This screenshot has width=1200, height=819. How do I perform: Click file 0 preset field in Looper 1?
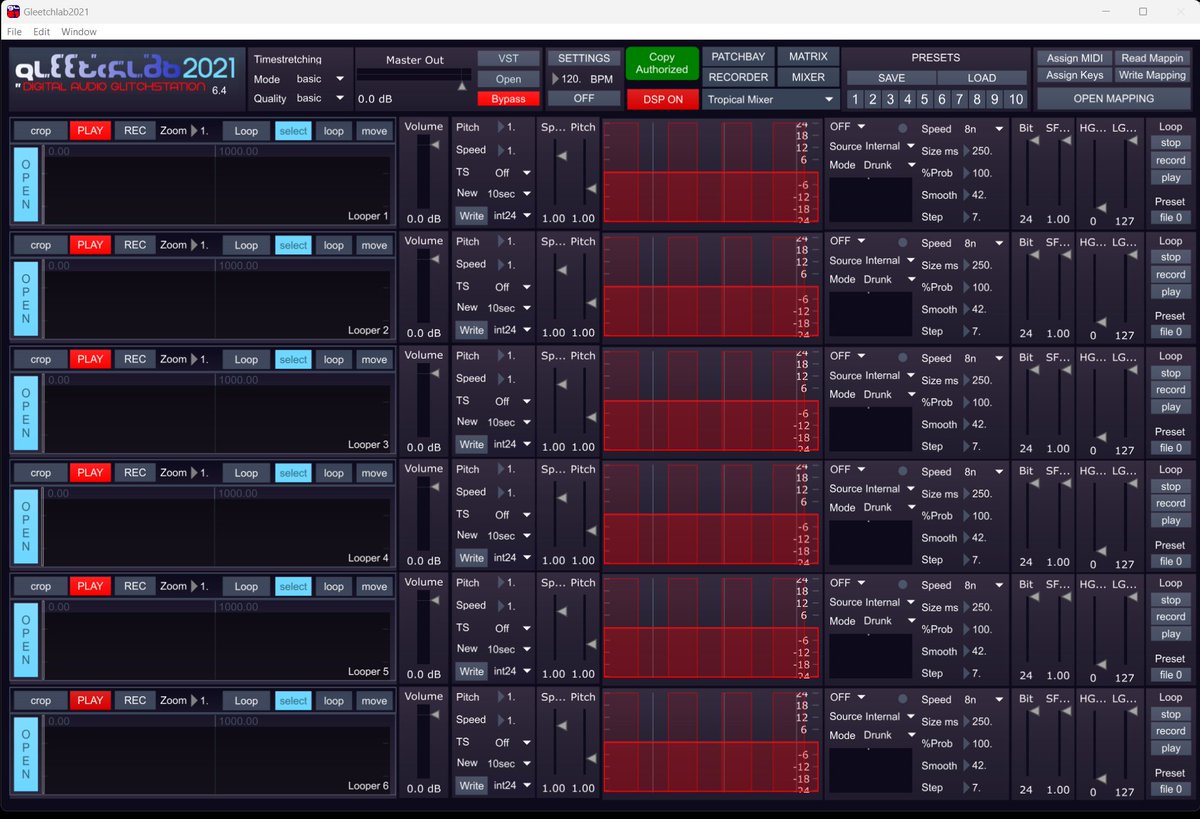[1171, 217]
